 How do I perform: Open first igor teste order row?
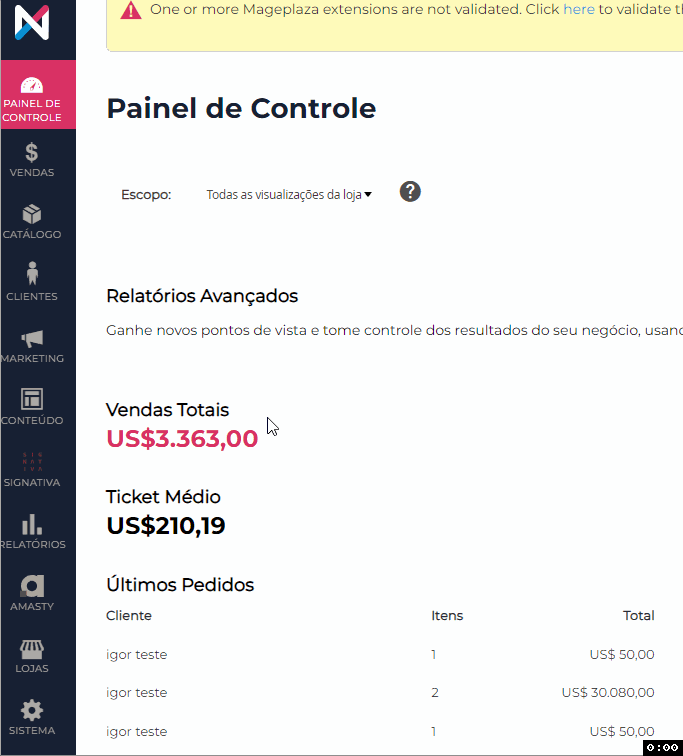tap(137, 655)
